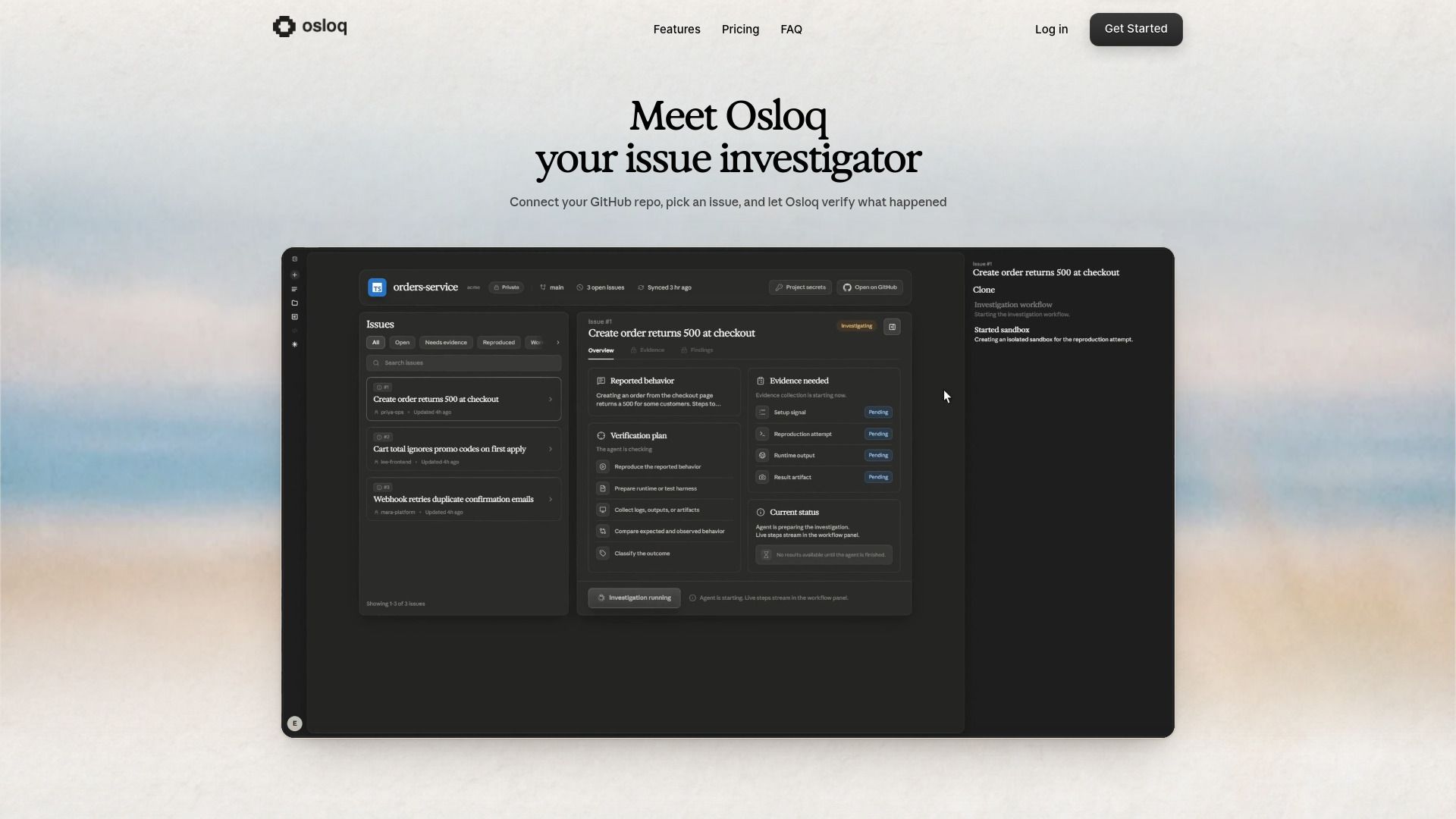Switch to the Evidence tab
1456x819 pixels.
pos(648,350)
